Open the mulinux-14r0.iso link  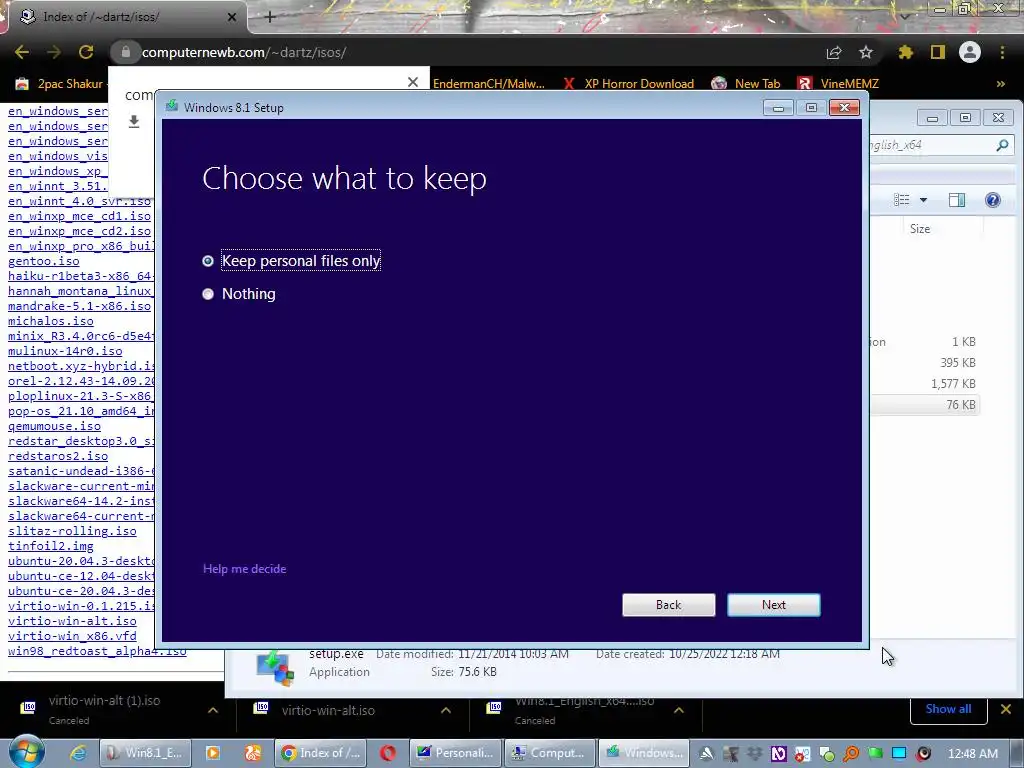coord(65,351)
